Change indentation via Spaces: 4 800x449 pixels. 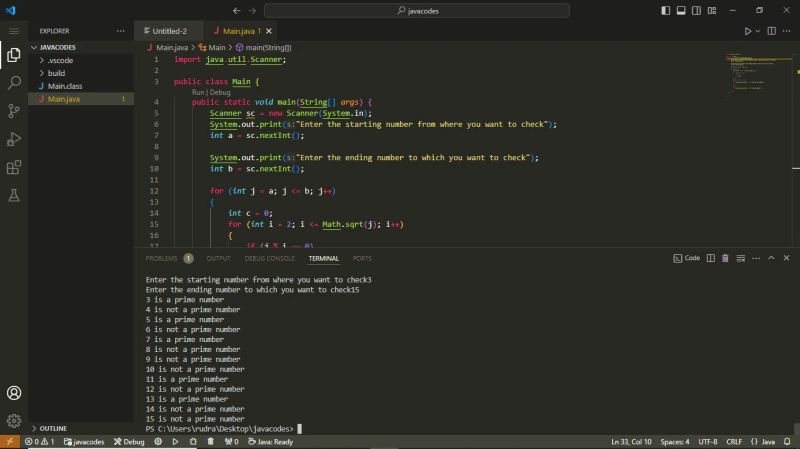click(674, 442)
